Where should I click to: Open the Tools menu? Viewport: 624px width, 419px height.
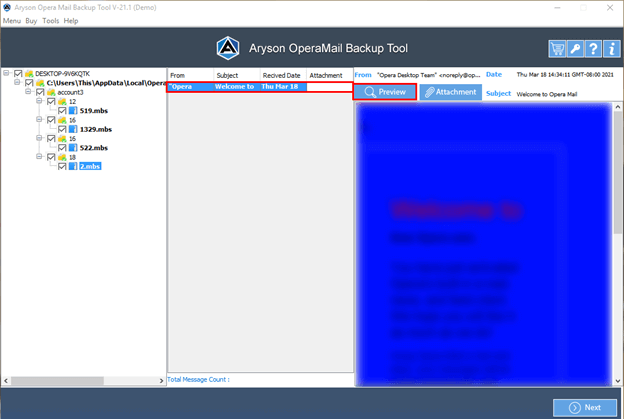pos(51,21)
